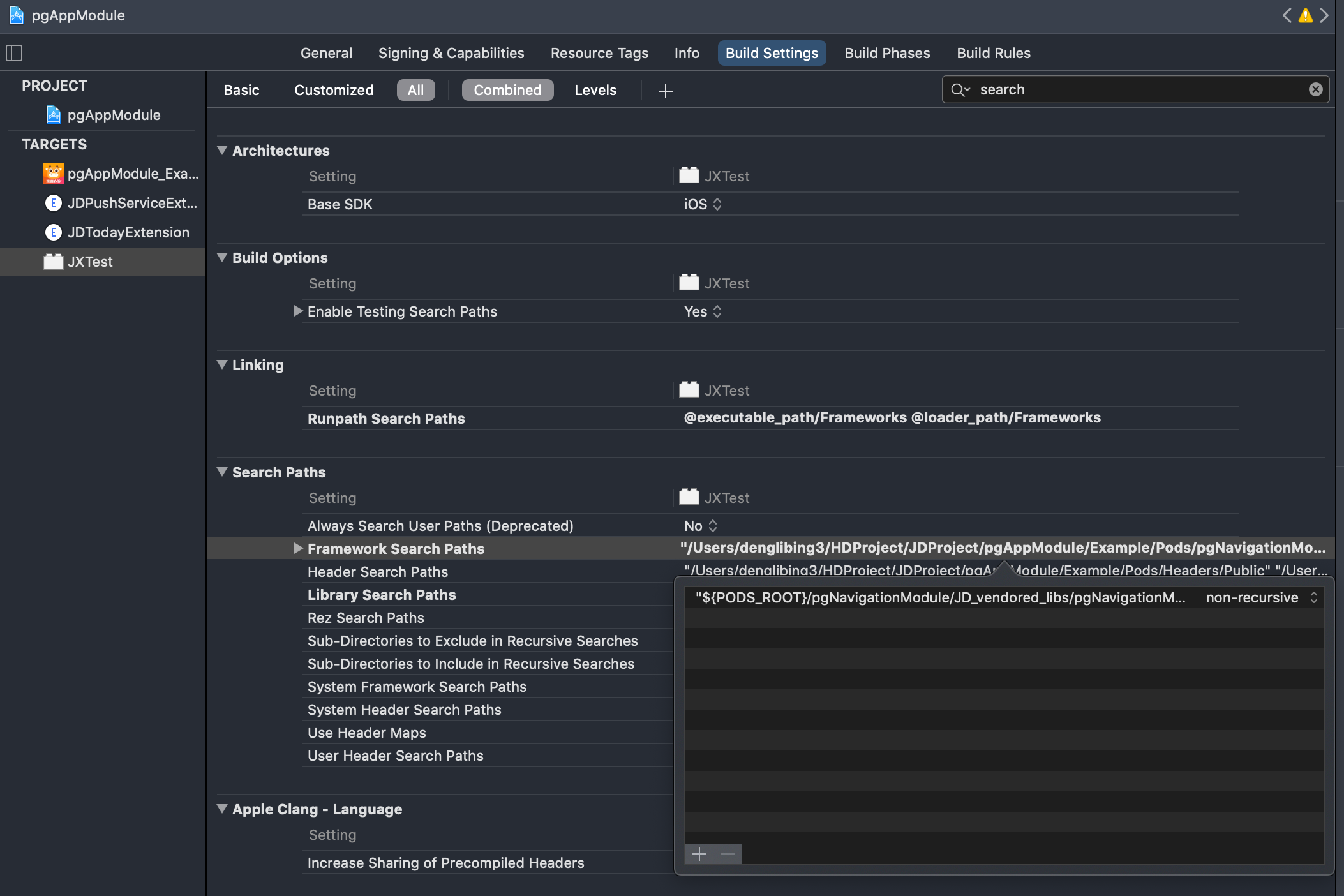Go to previous issue arrow

[x=1287, y=15]
